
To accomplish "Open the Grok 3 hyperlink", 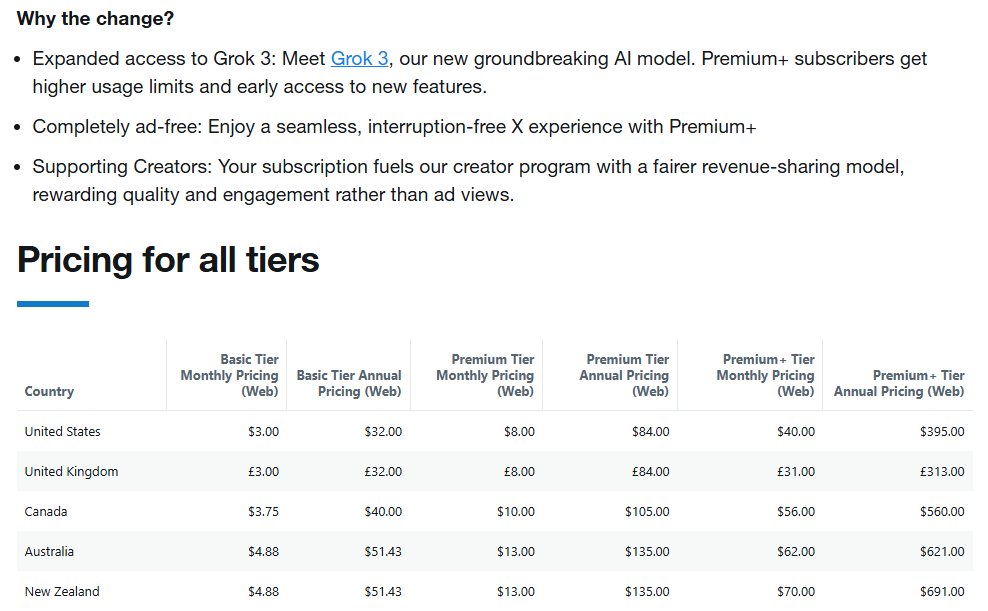I will coord(359,58).
